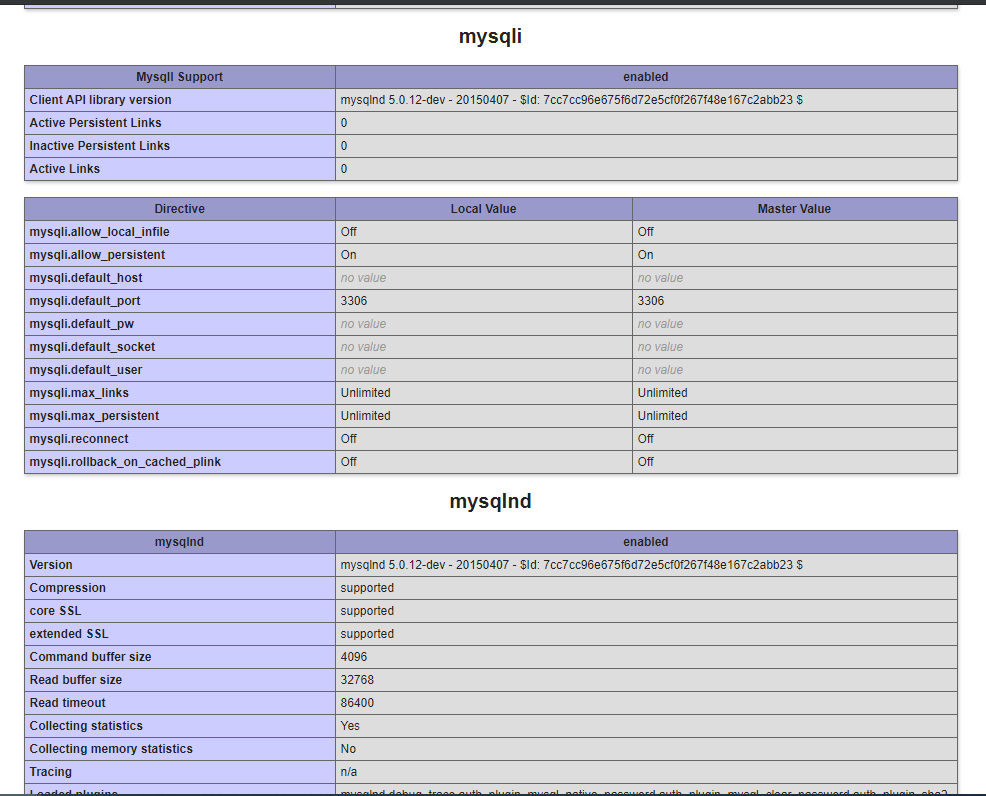Select the Mysqli Support header cell

(x=178, y=77)
